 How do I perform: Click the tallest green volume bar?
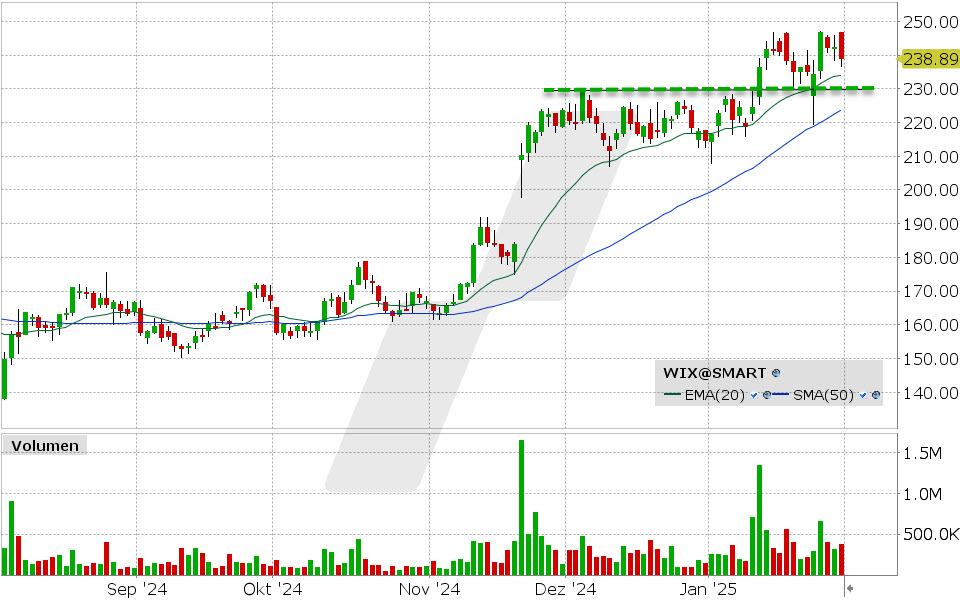(522, 508)
